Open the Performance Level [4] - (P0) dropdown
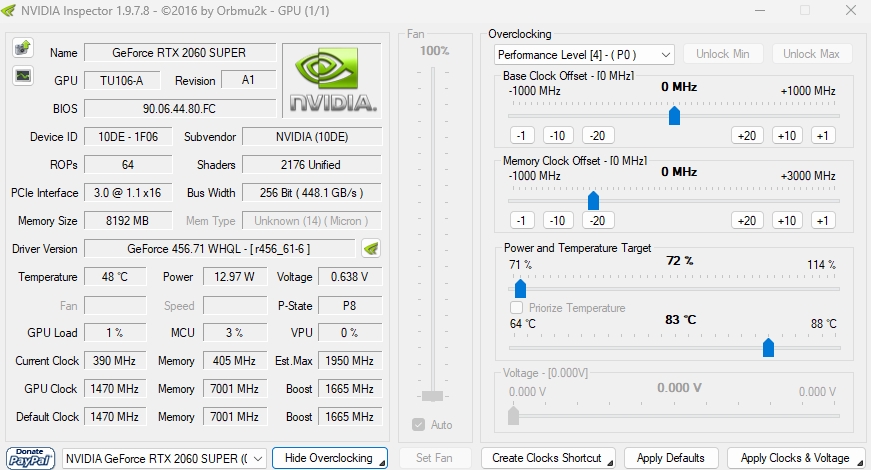Screen dimensions: 871x470 [x=584, y=54]
